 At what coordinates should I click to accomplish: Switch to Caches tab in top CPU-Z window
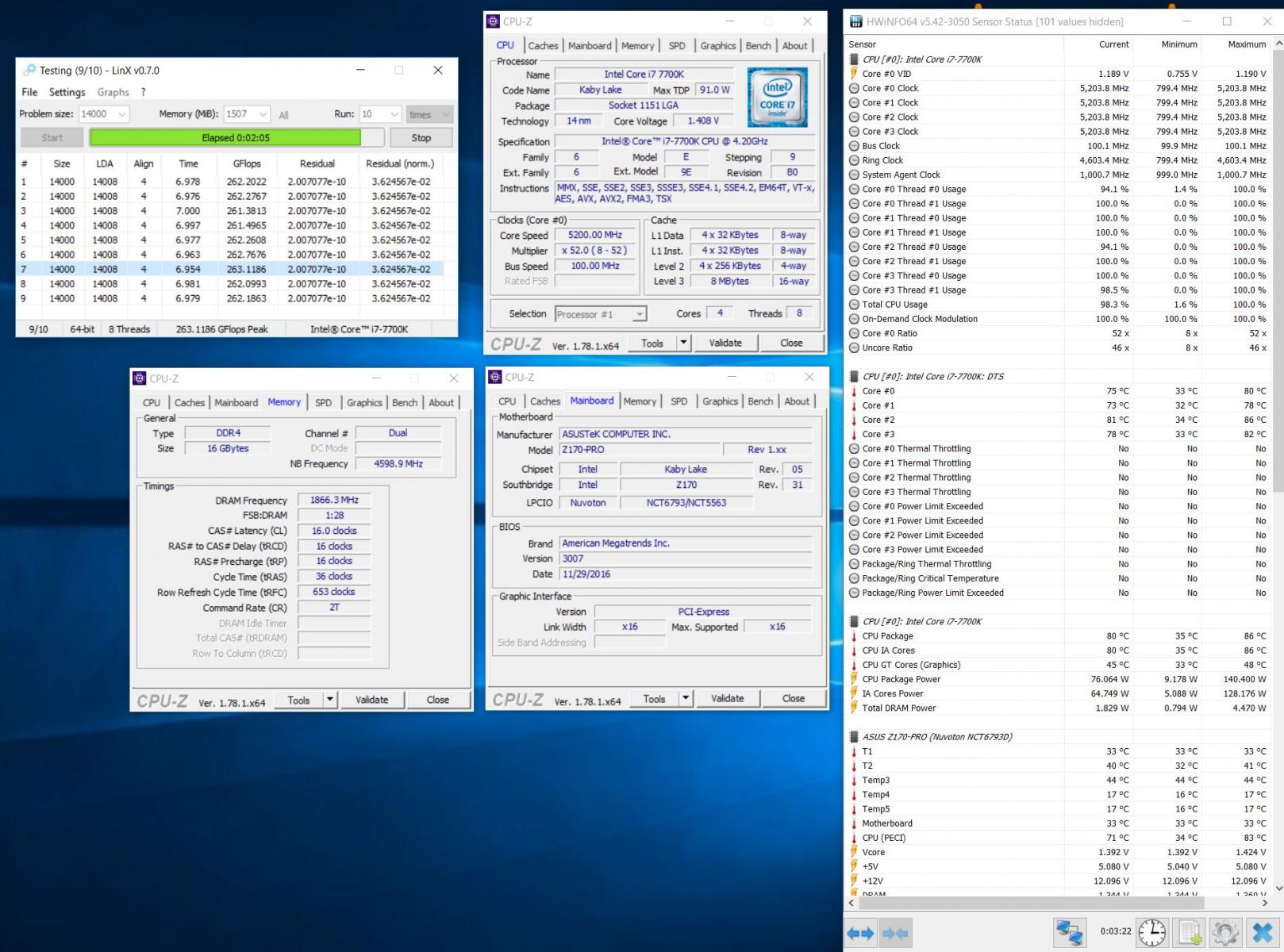(543, 46)
